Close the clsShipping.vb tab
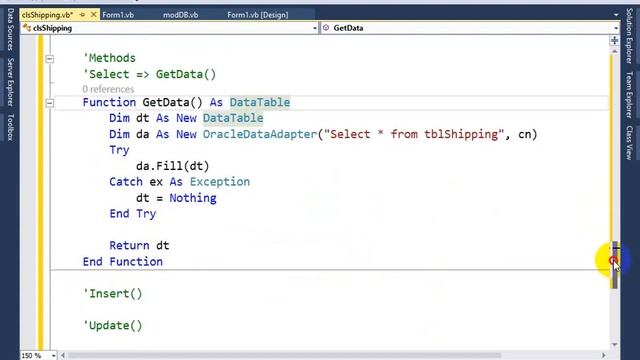Image resolution: width=640 pixels, height=360 pixels. pos(93,15)
